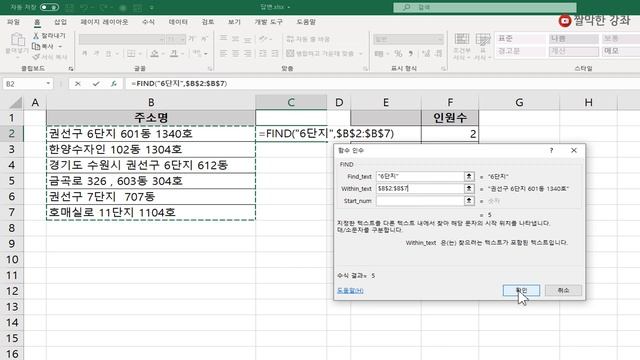
Task: Toggle italic formatting in font group
Action: tap(97, 53)
